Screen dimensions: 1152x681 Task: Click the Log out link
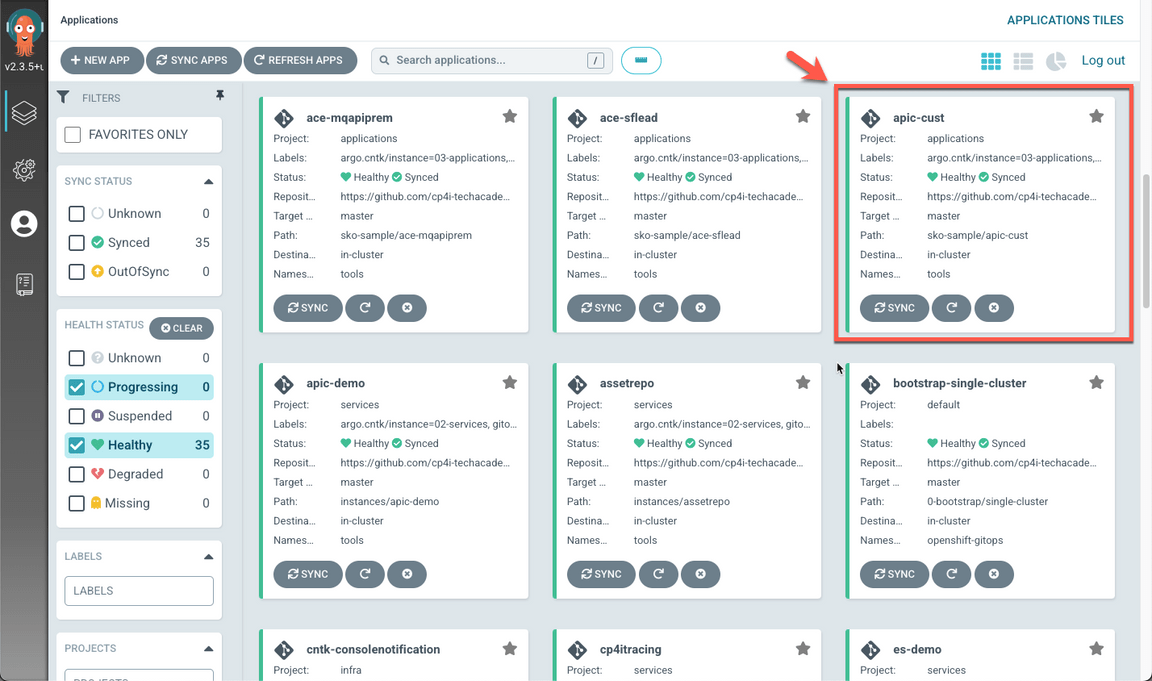pyautogui.click(x=1103, y=61)
